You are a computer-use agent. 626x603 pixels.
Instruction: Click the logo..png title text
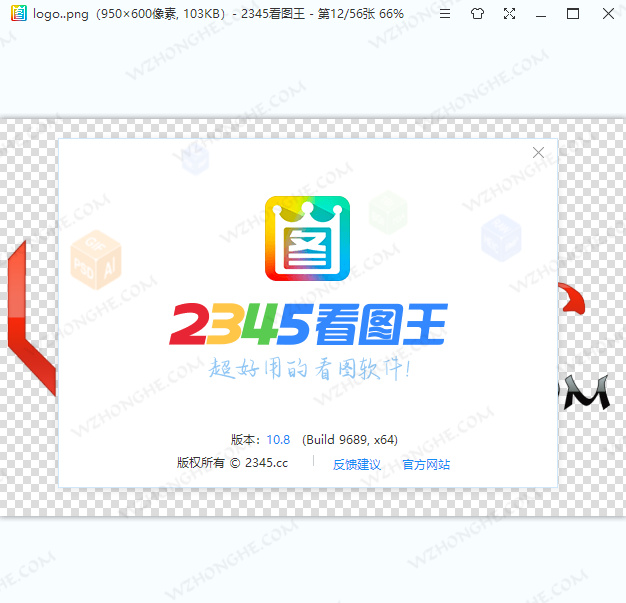(61, 14)
